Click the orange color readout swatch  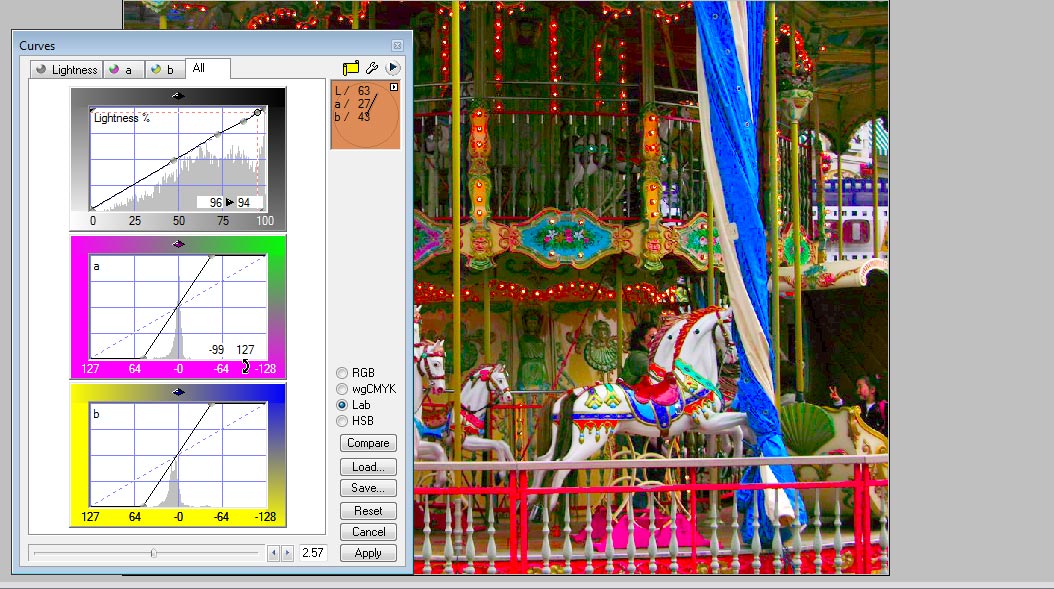(366, 115)
